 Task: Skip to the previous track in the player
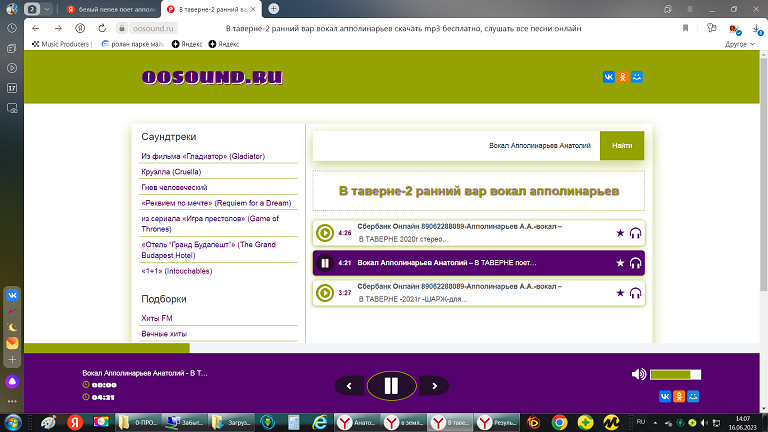[x=349, y=386]
